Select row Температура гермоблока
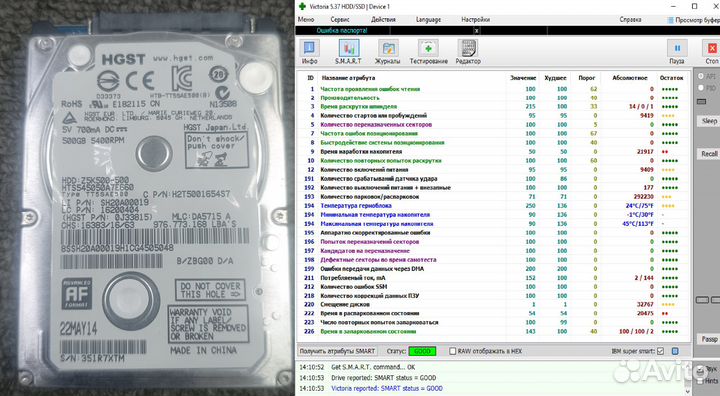The height and width of the screenshot is (396, 720). point(493,206)
